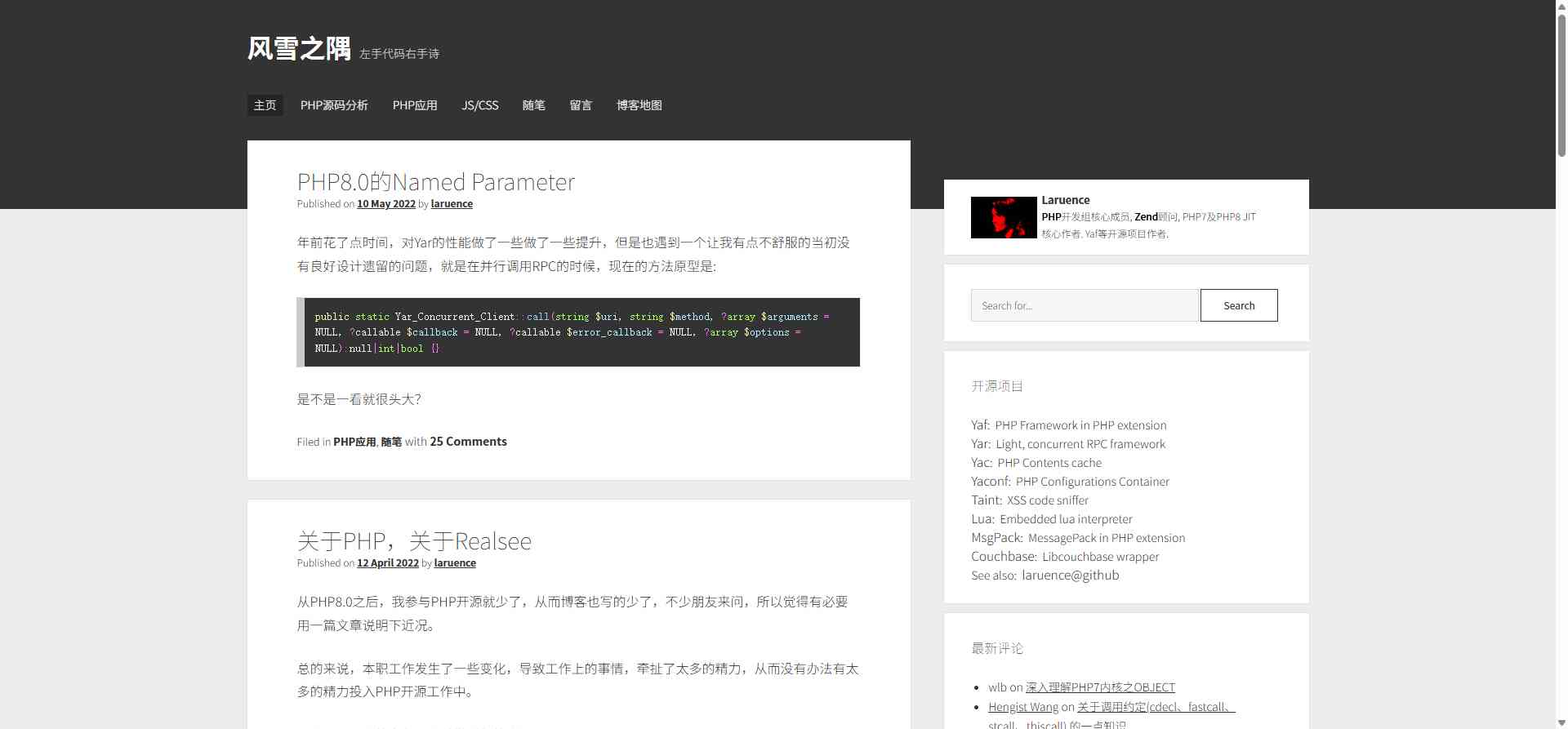
Task: Click the '10 May 2022' date link
Action: click(385, 204)
